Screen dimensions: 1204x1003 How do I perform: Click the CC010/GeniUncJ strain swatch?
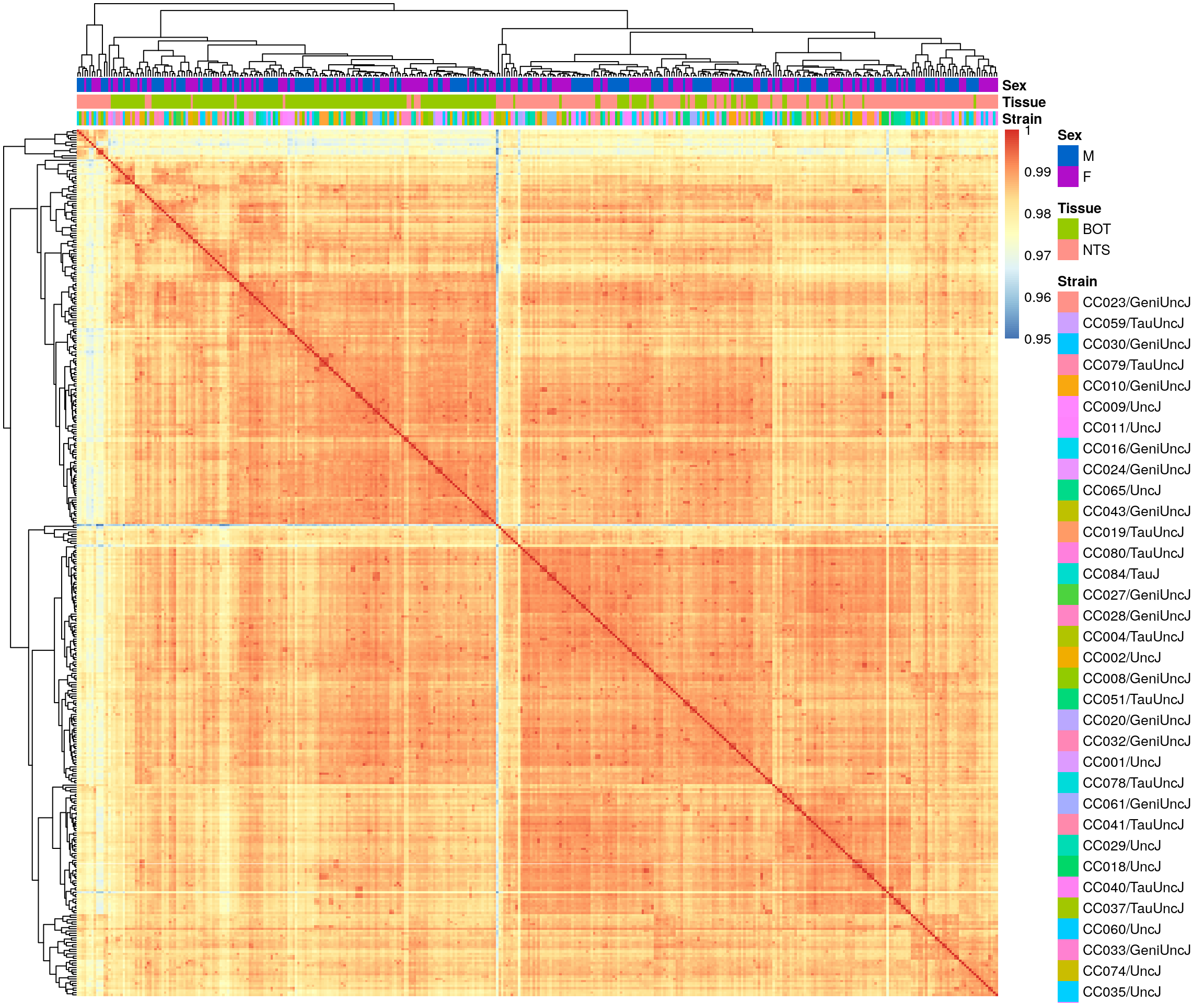click(x=1068, y=386)
